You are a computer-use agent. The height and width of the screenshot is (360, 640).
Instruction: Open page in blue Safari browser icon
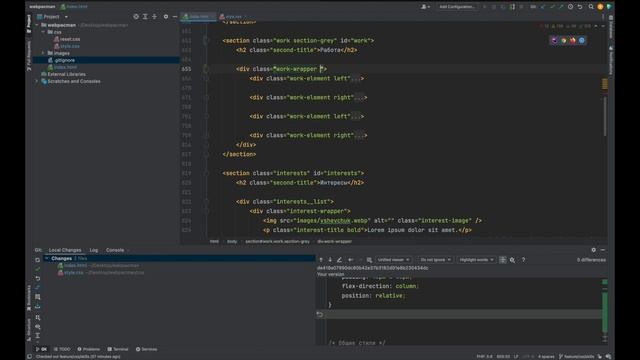tap(582, 40)
